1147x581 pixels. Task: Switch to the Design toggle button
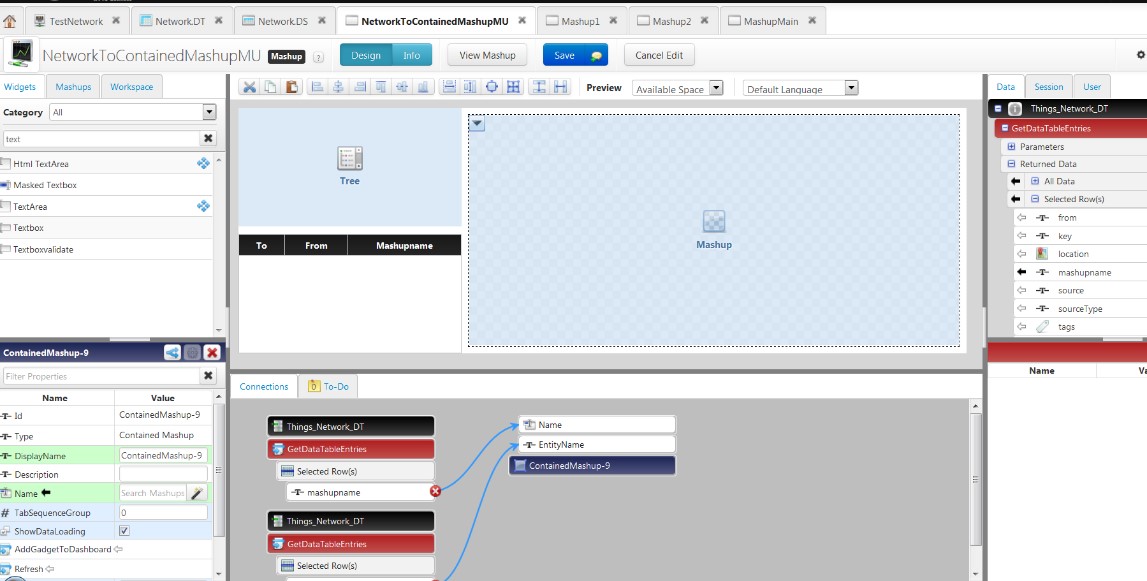pos(365,55)
